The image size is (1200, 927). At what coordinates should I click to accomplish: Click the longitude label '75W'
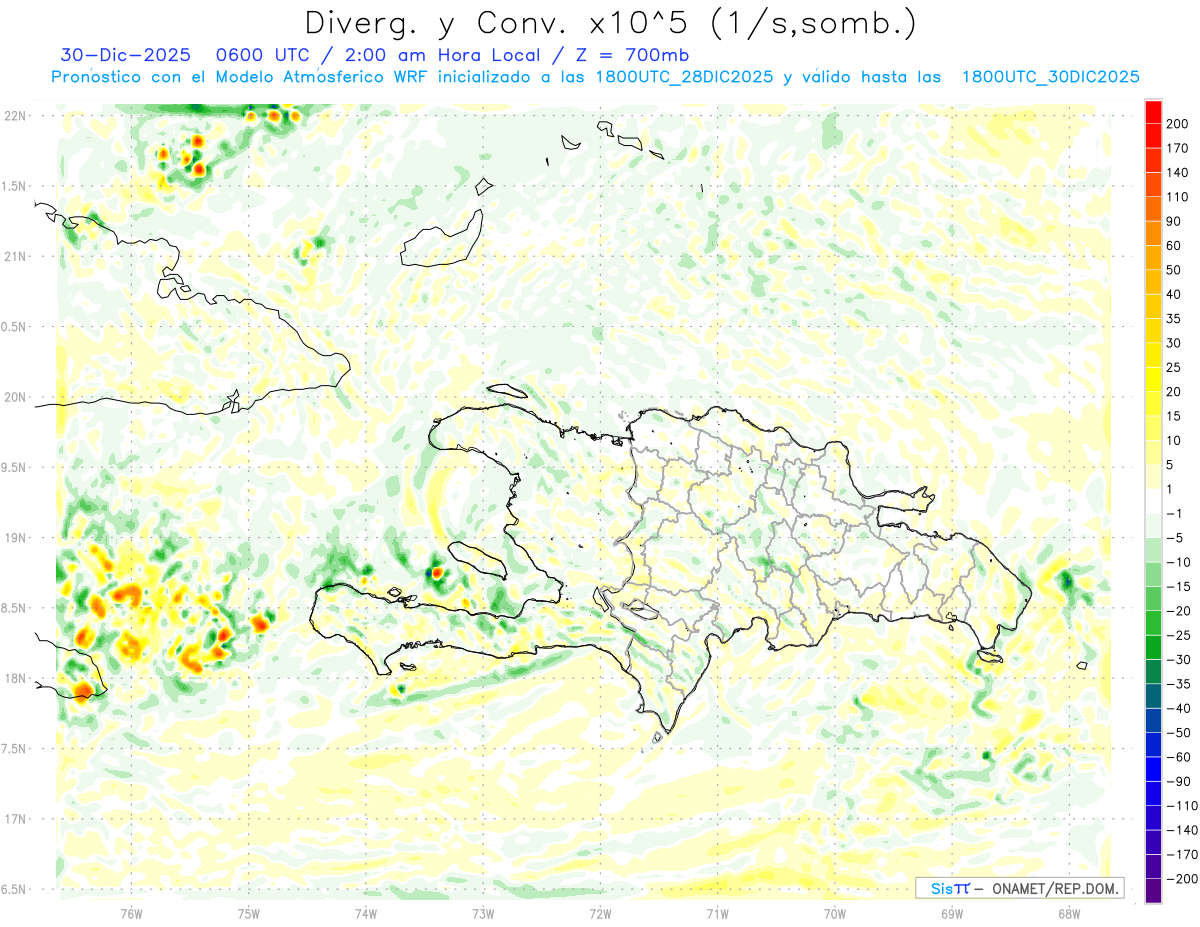click(x=249, y=914)
